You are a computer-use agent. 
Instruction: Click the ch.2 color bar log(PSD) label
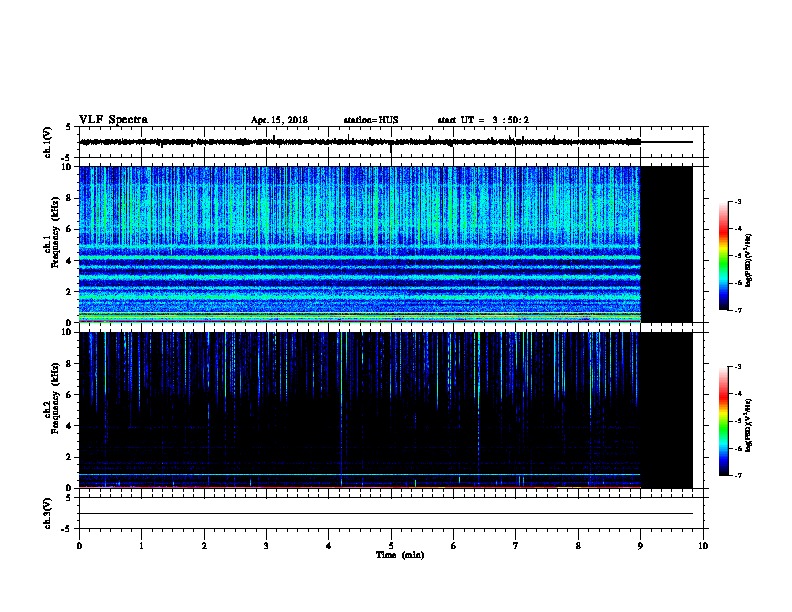coord(748,425)
